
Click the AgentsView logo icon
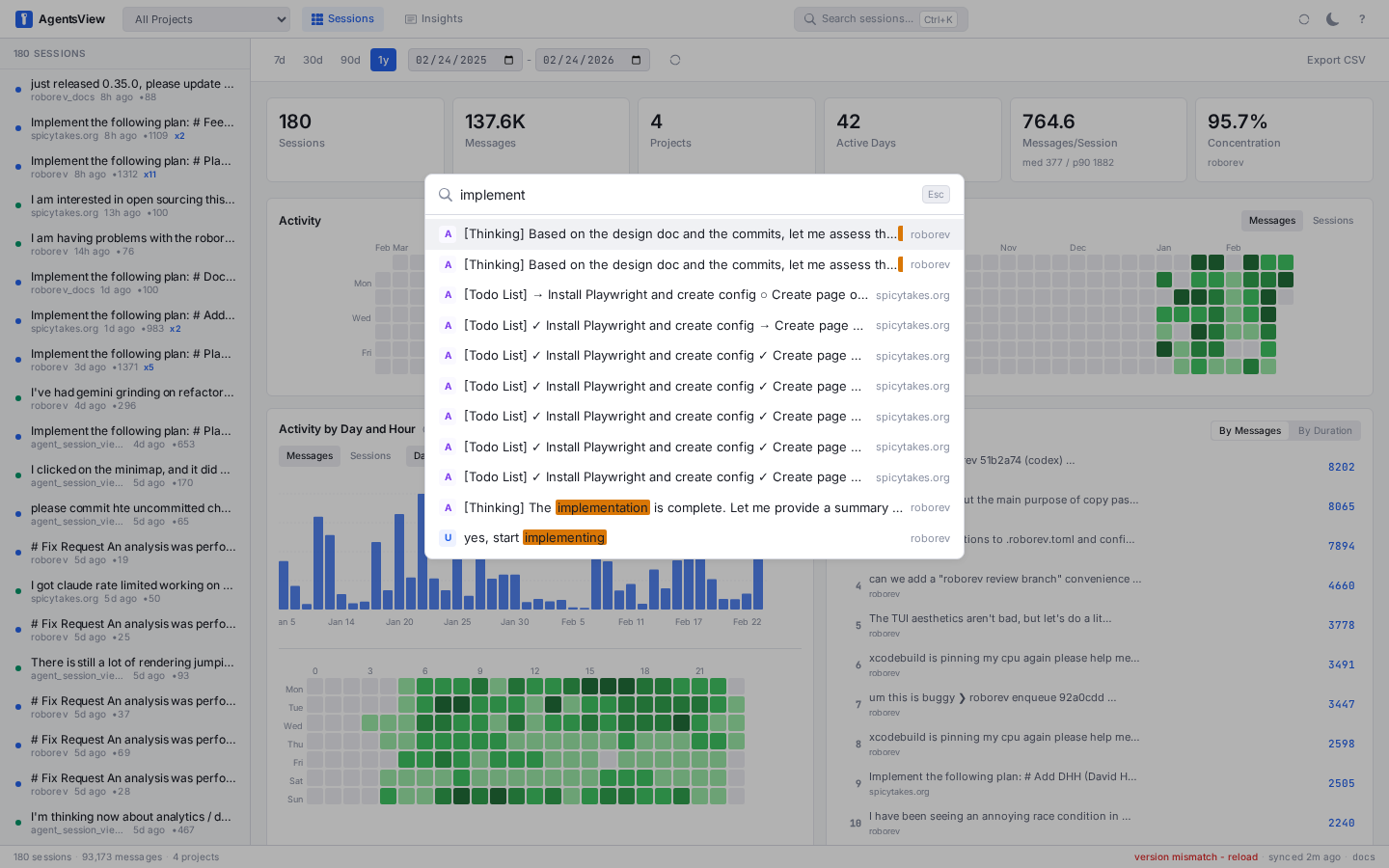24,19
